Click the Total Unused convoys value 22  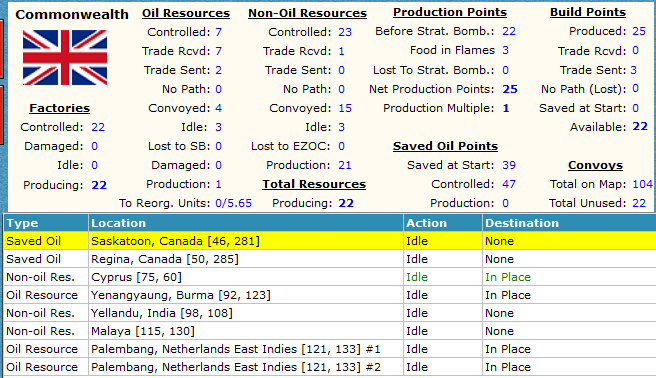pos(639,203)
